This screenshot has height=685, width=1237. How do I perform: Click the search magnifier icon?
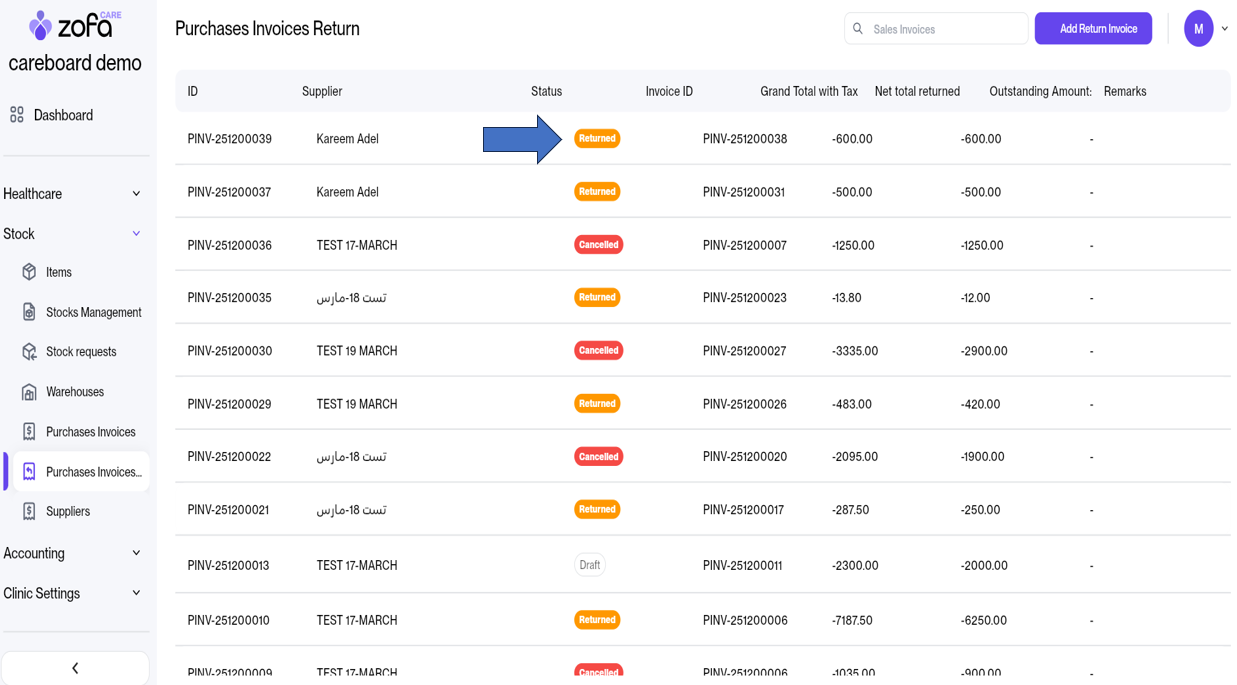point(858,29)
